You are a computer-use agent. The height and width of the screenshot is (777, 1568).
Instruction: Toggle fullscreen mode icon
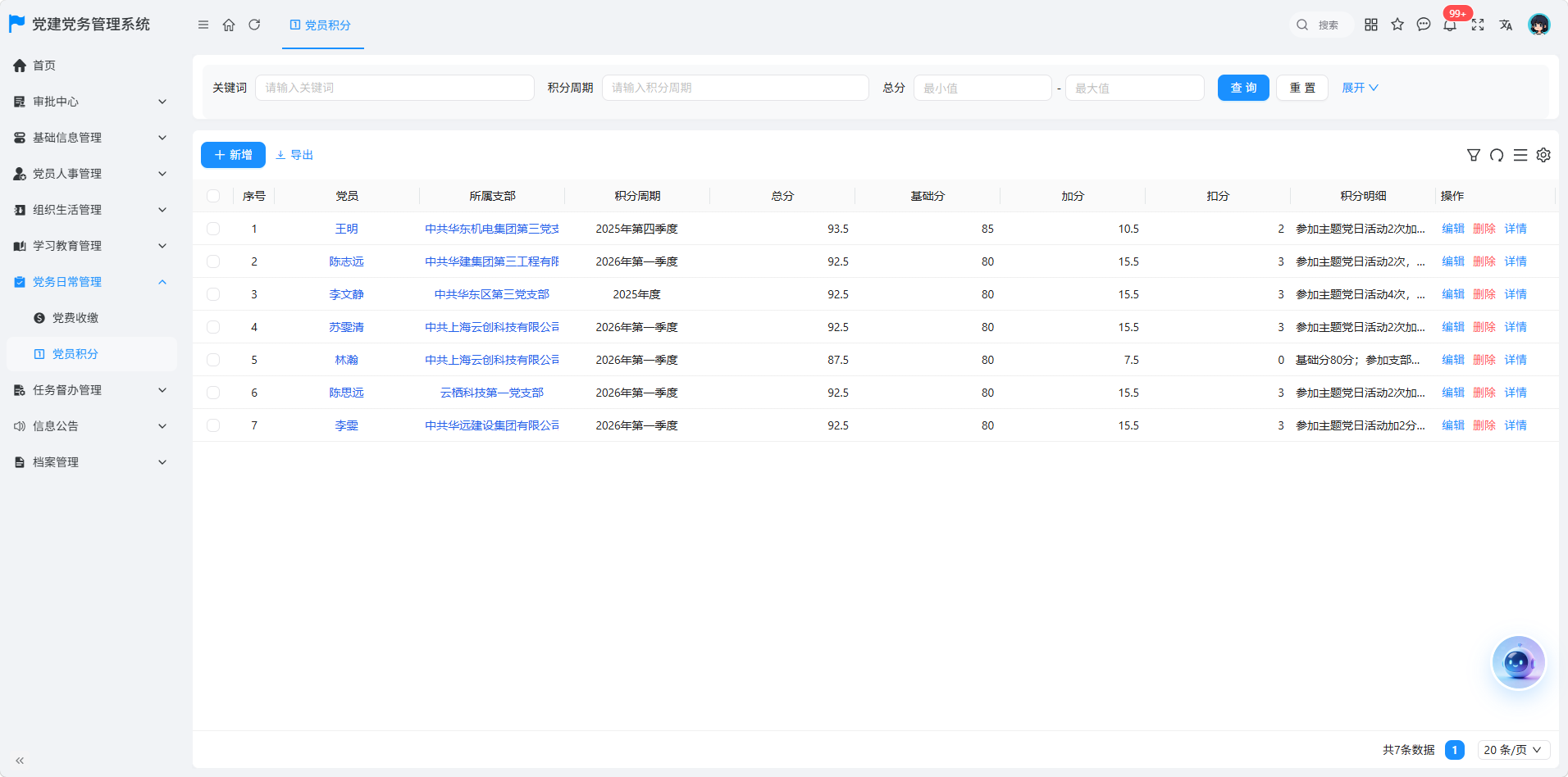[1478, 25]
